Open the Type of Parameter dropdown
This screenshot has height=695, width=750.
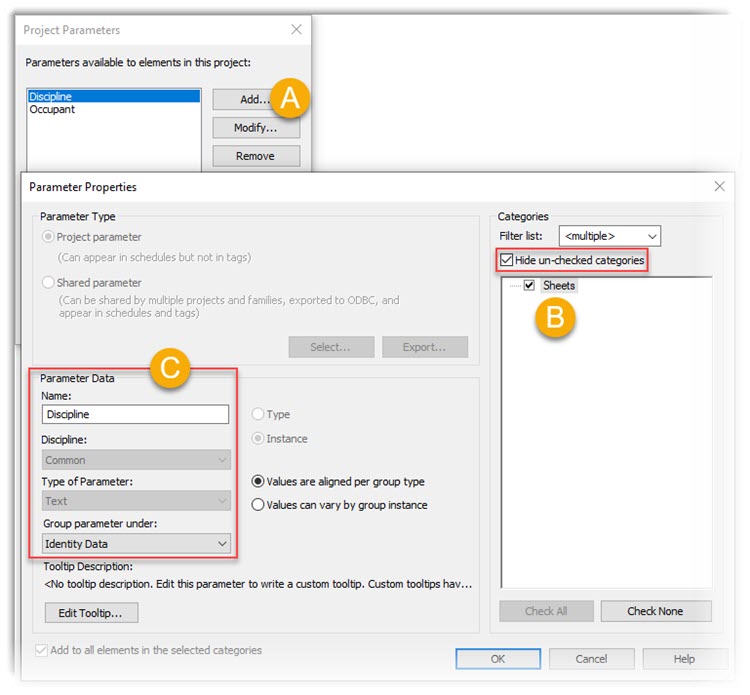click(136, 501)
